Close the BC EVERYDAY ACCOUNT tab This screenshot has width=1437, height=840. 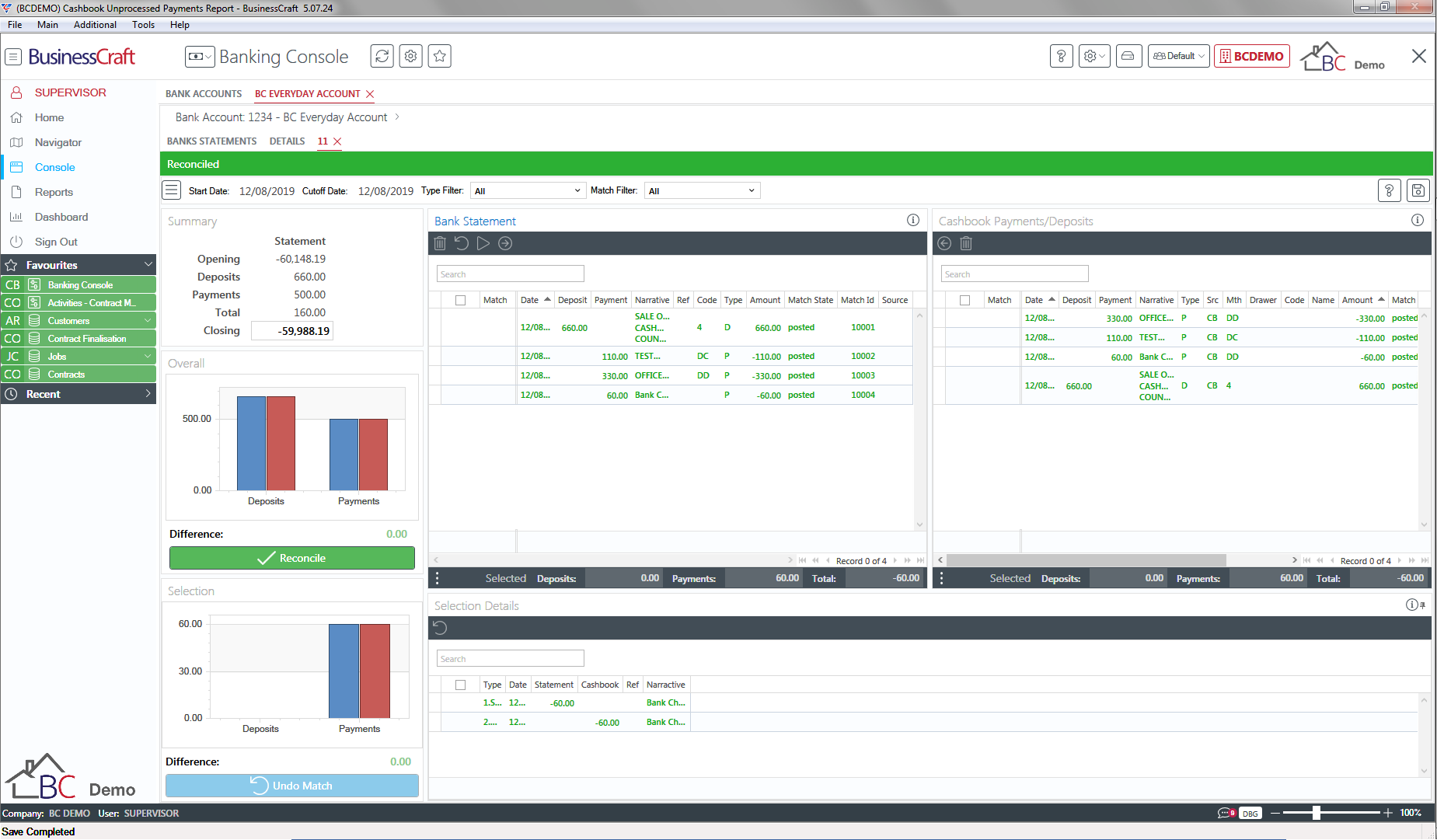click(370, 94)
